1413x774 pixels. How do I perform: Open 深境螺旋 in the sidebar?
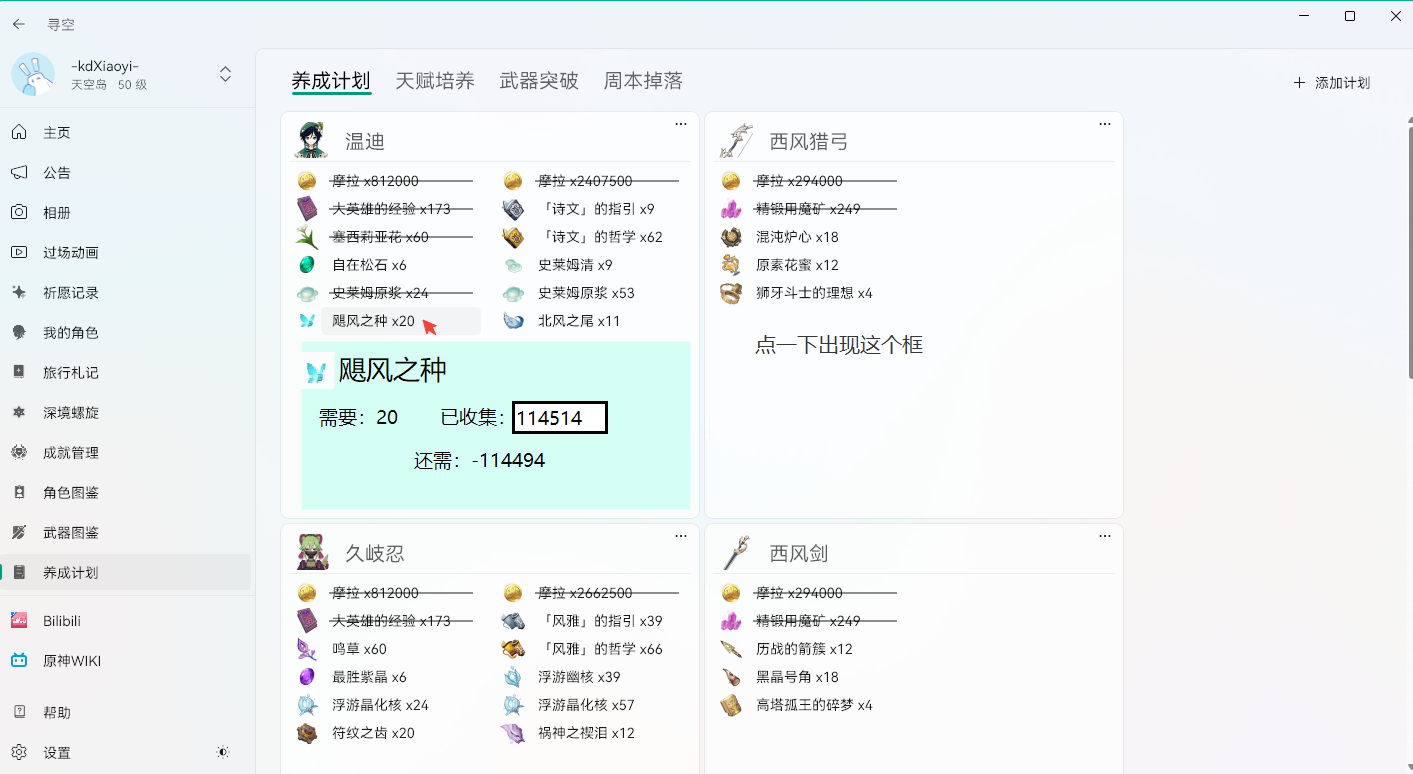pos(126,413)
